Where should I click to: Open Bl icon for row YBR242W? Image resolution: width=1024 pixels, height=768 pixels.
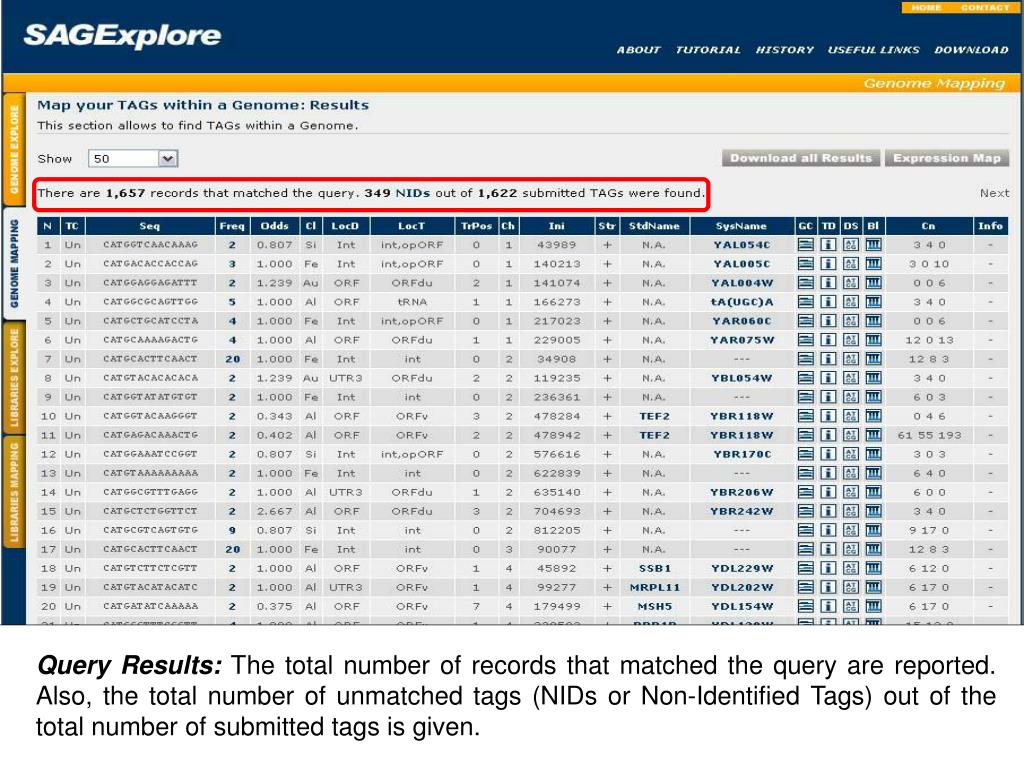873,511
